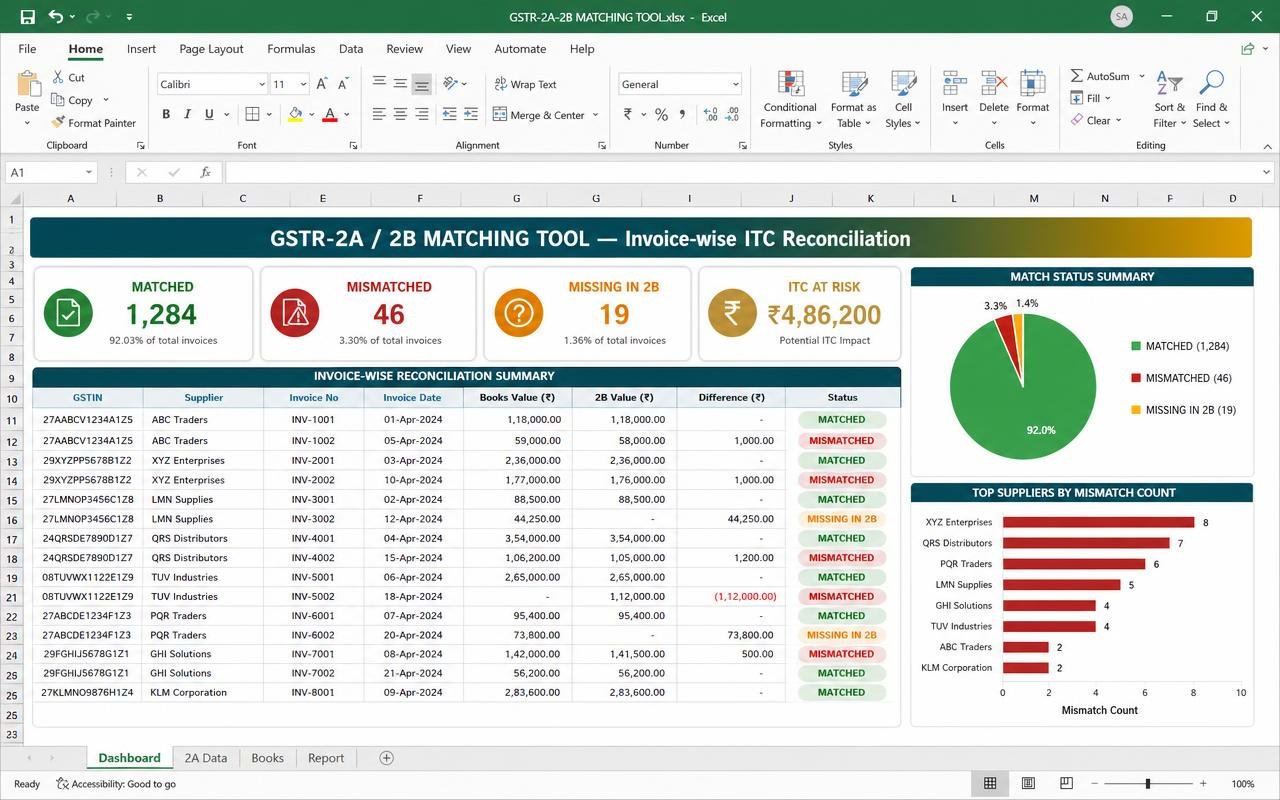Toggle Center horizontal alignment
Screen dimensions: 1280x800
[400, 114]
